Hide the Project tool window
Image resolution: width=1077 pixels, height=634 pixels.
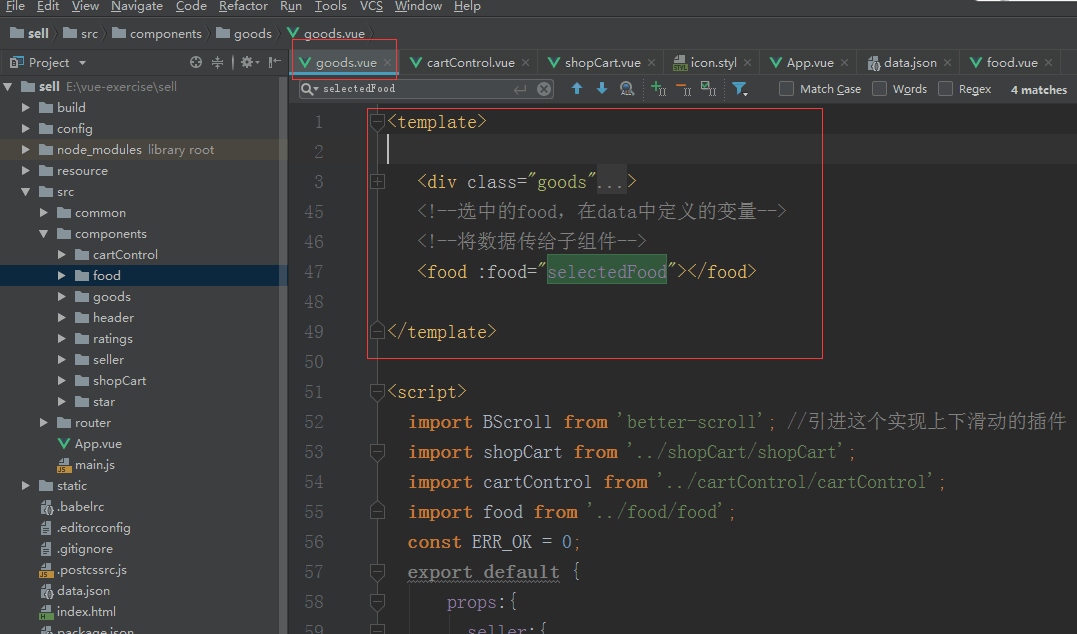click(274, 63)
